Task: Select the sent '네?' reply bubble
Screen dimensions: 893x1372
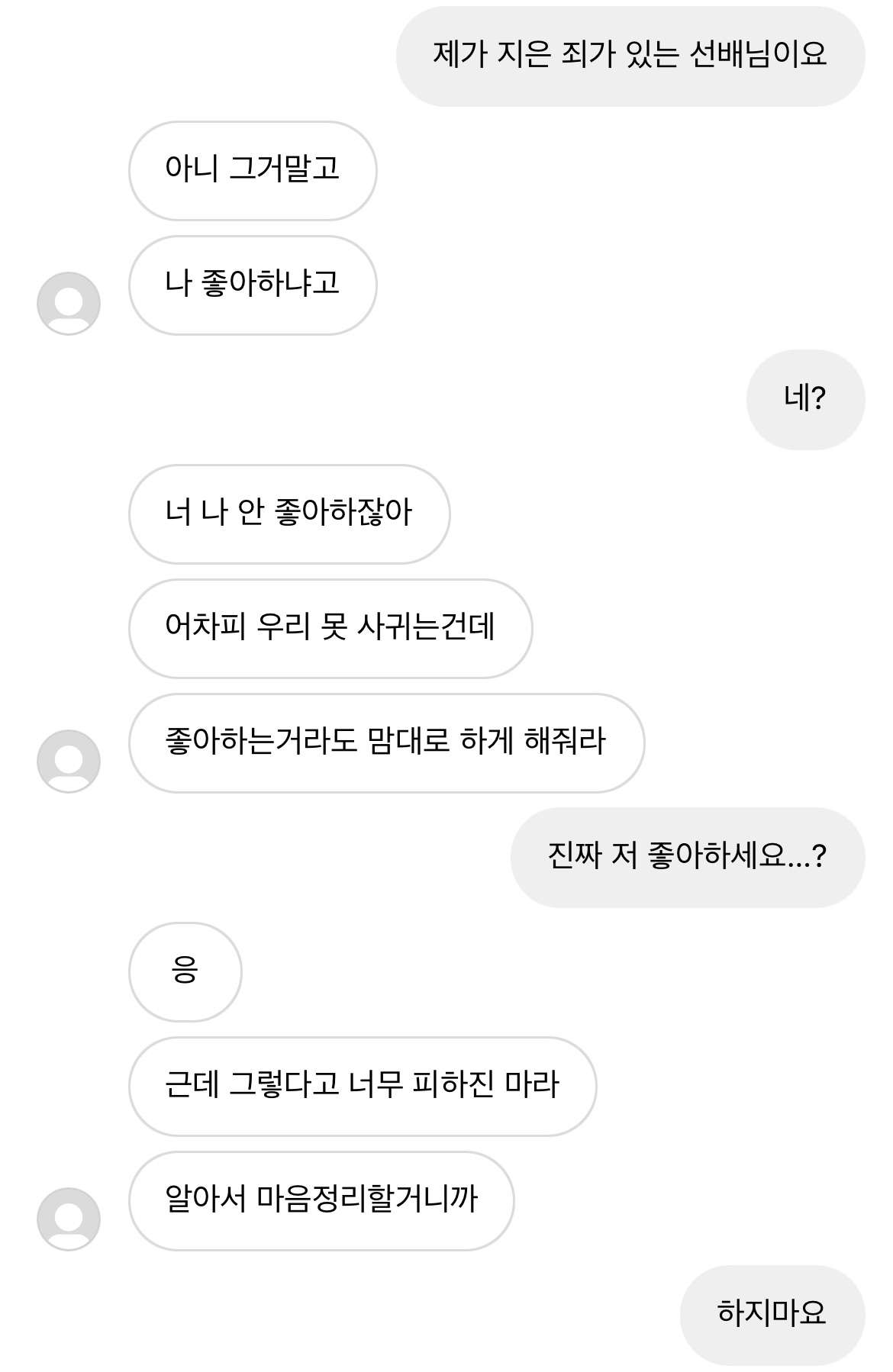Action: coord(805,399)
